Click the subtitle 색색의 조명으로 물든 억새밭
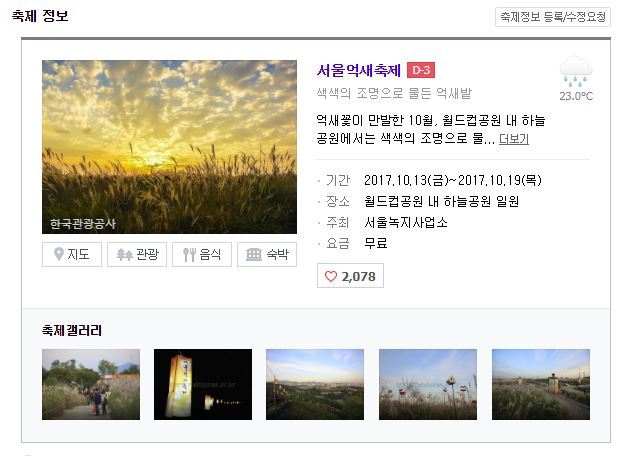This screenshot has height=456, width=617. (394, 93)
